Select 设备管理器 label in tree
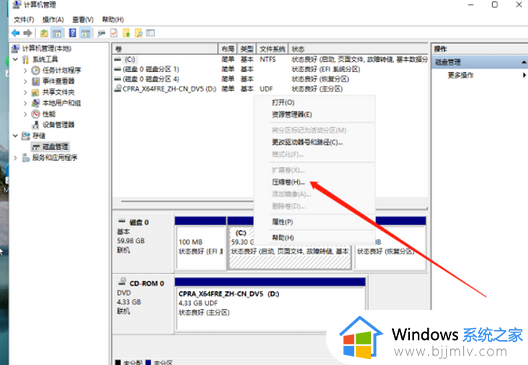Image resolution: width=528 pixels, height=365 pixels. [x=59, y=125]
